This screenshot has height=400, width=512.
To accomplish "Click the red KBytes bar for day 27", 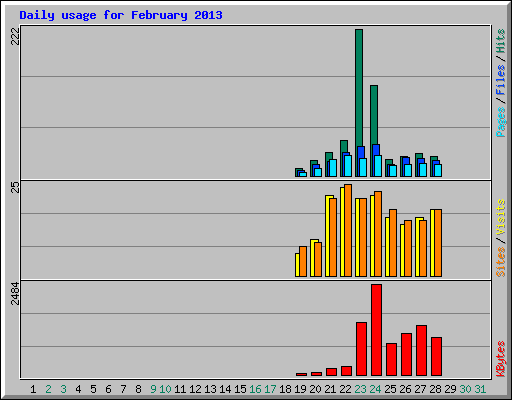I will point(421,351).
